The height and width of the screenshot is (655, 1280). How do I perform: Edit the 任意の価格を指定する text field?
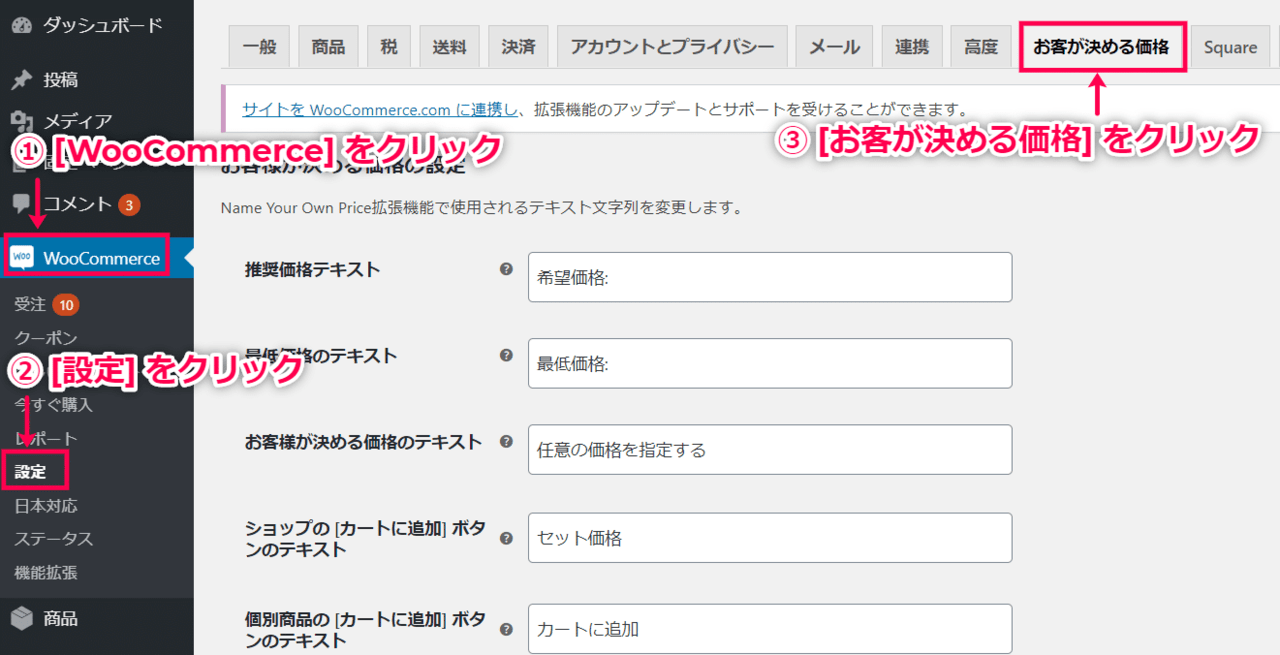tap(770, 449)
